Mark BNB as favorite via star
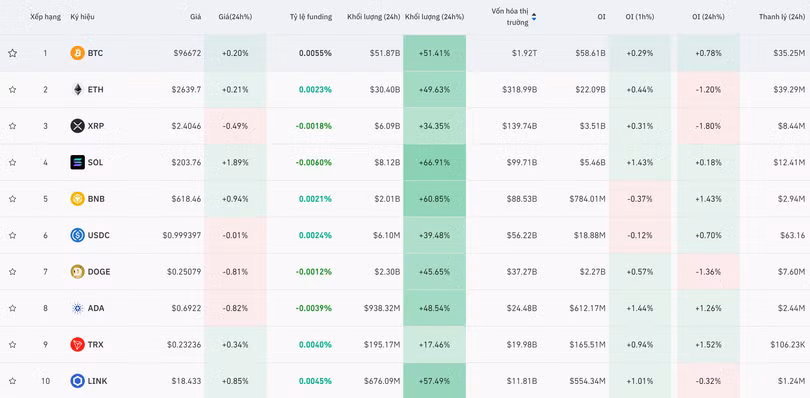810x398 pixels. tap(12, 199)
